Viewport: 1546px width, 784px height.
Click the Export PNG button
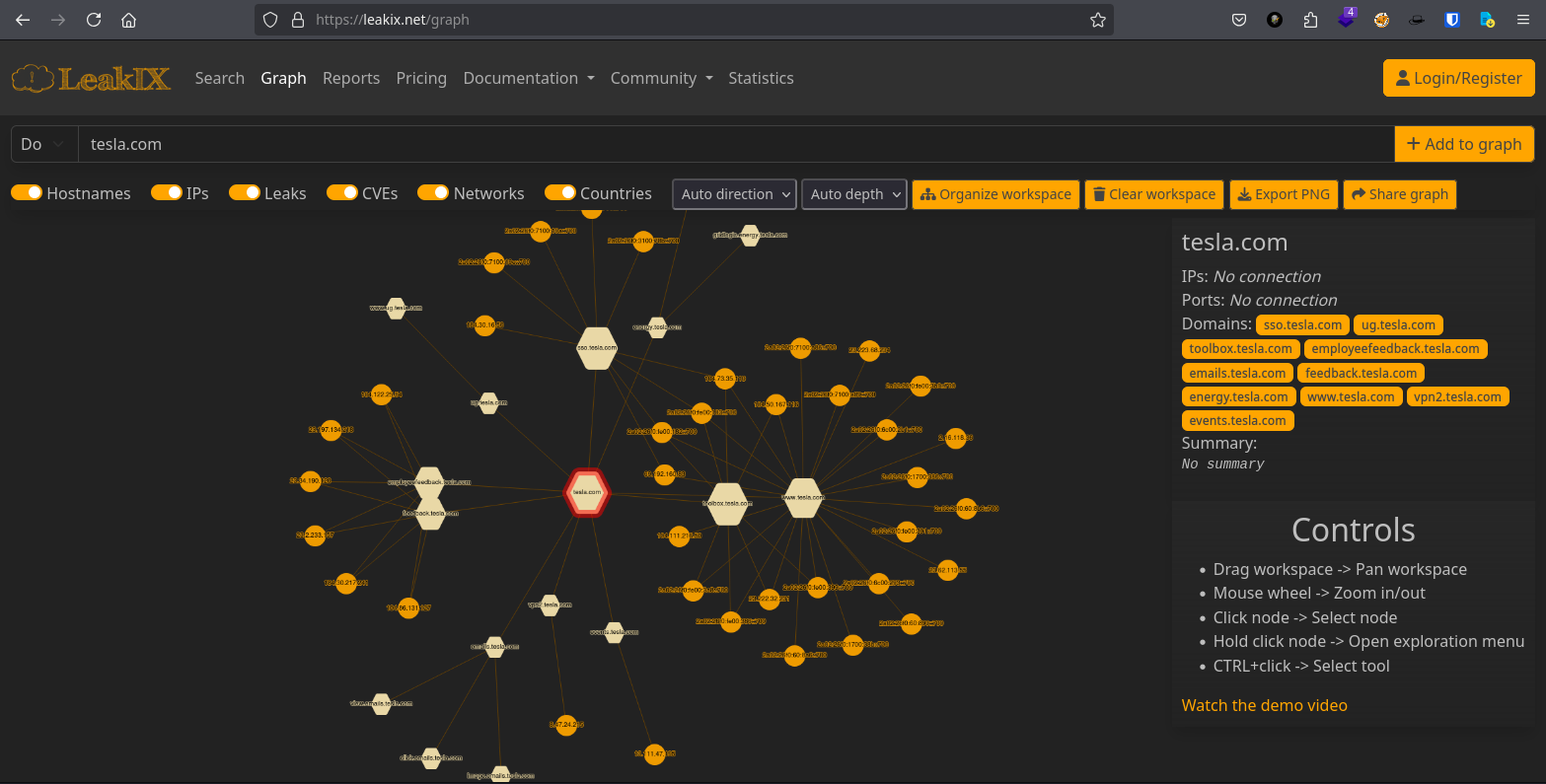pyautogui.click(x=1283, y=194)
